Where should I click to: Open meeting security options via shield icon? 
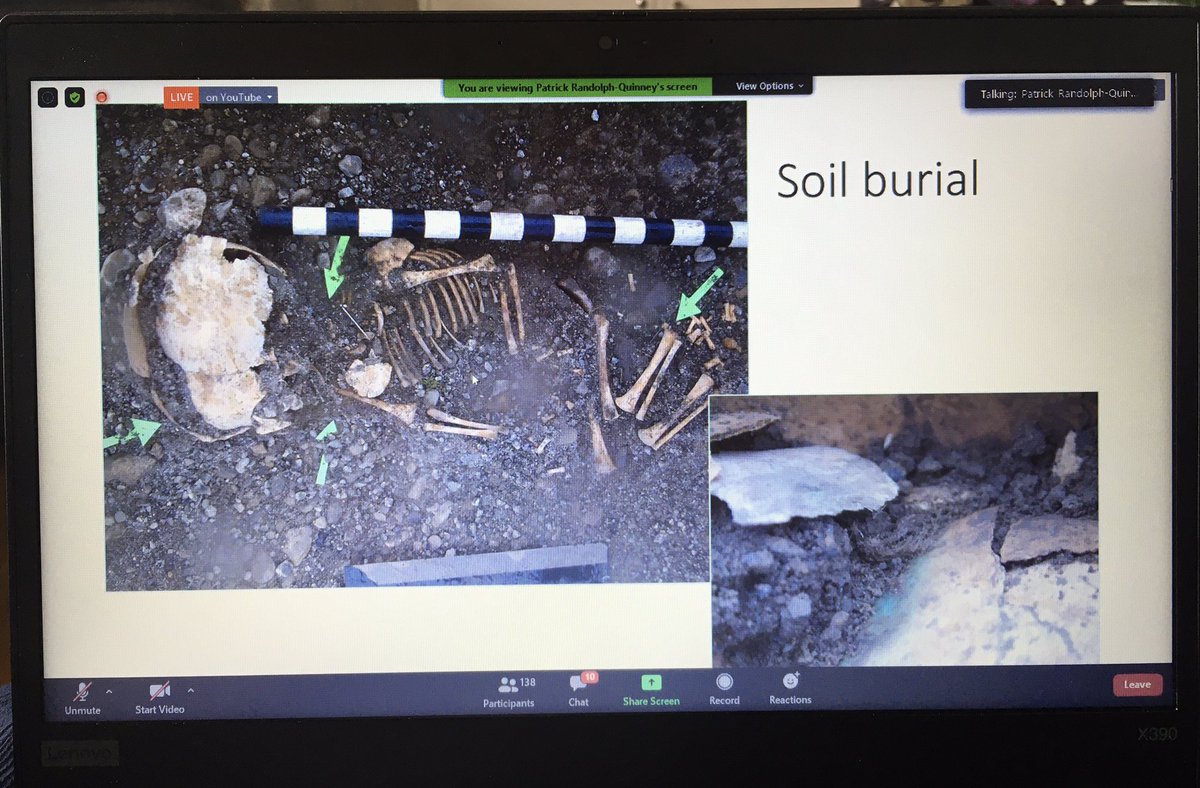[x=72, y=96]
